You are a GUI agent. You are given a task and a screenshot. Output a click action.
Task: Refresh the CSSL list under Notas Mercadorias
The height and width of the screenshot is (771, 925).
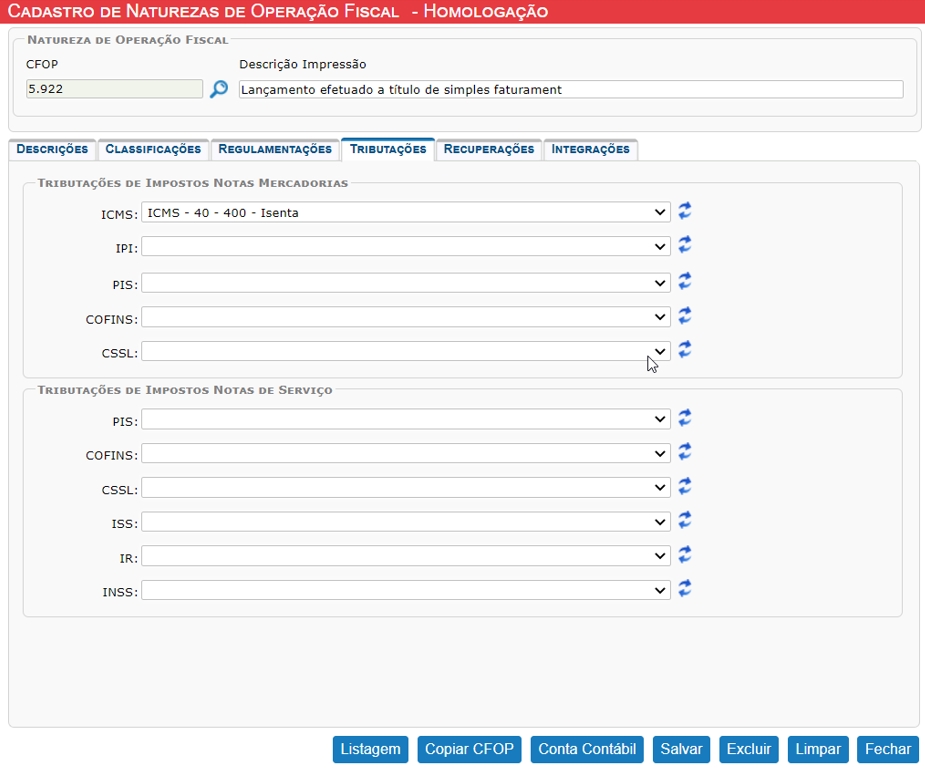pyautogui.click(x=684, y=350)
